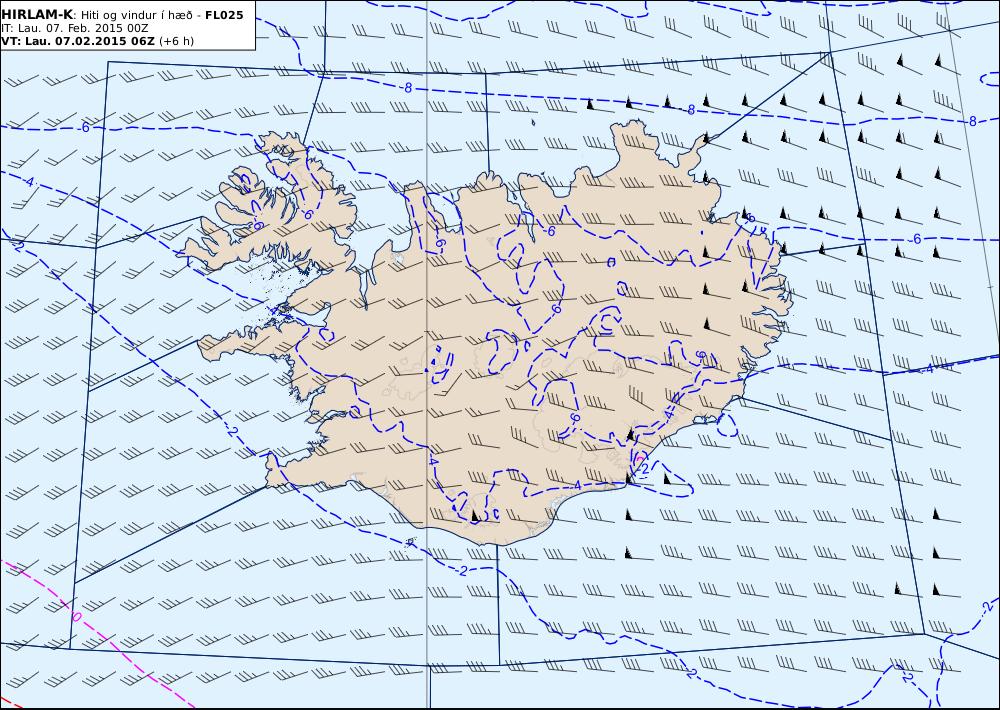Click the '(+6 h)' forecast offset text

point(177,41)
